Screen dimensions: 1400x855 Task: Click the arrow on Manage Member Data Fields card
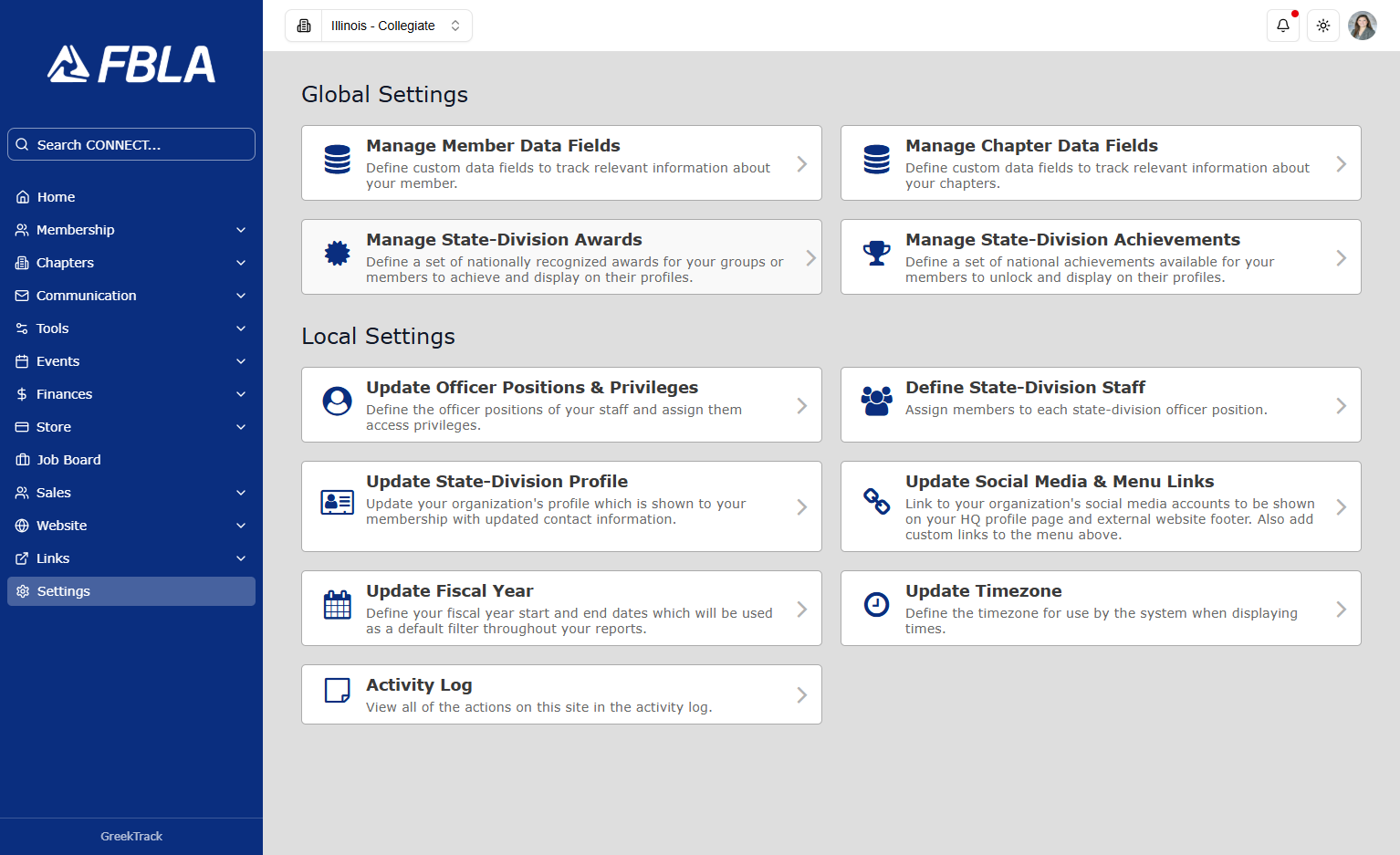click(x=801, y=164)
